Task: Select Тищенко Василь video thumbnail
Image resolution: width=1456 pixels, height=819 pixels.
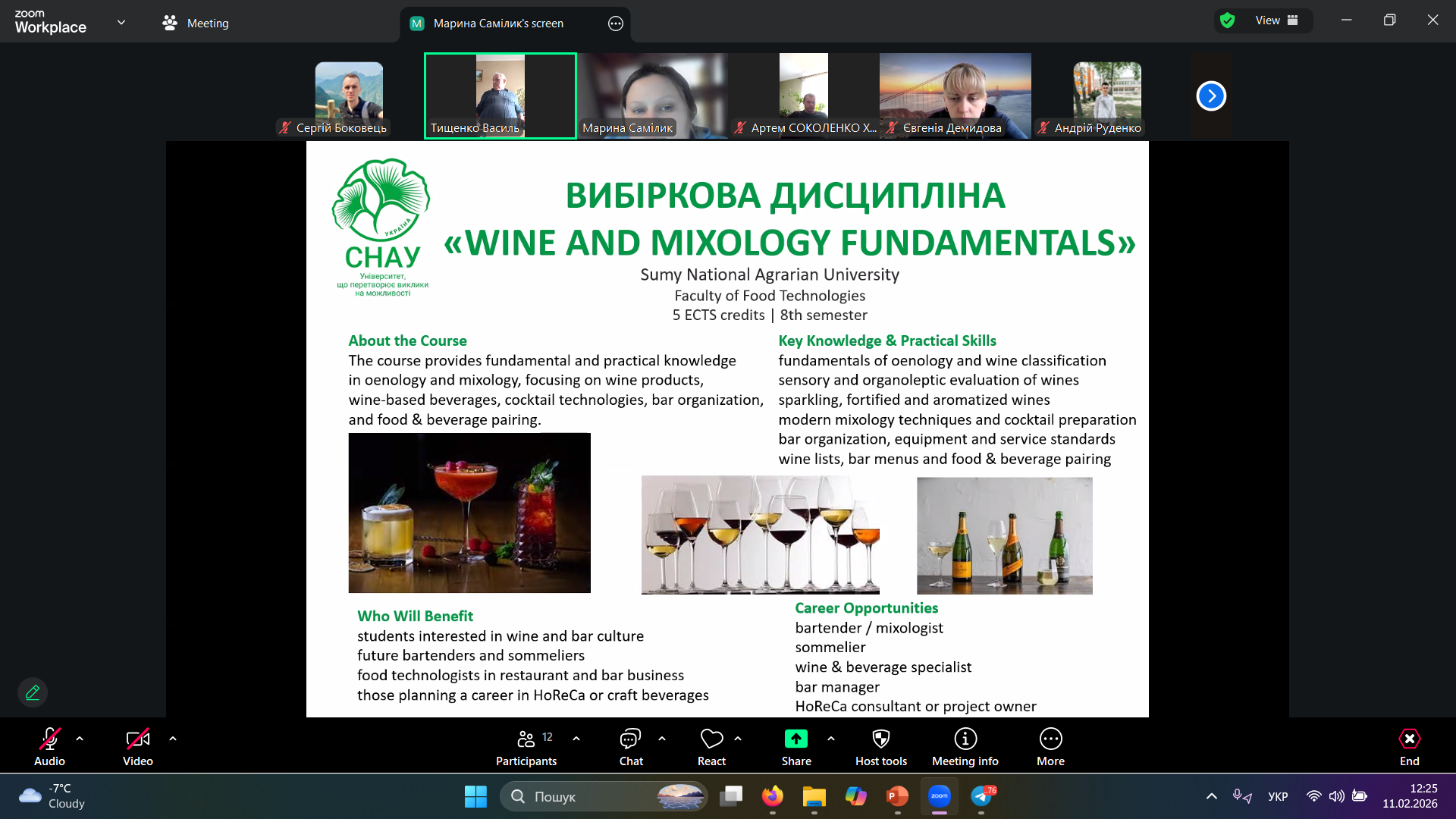Action: pyautogui.click(x=500, y=96)
